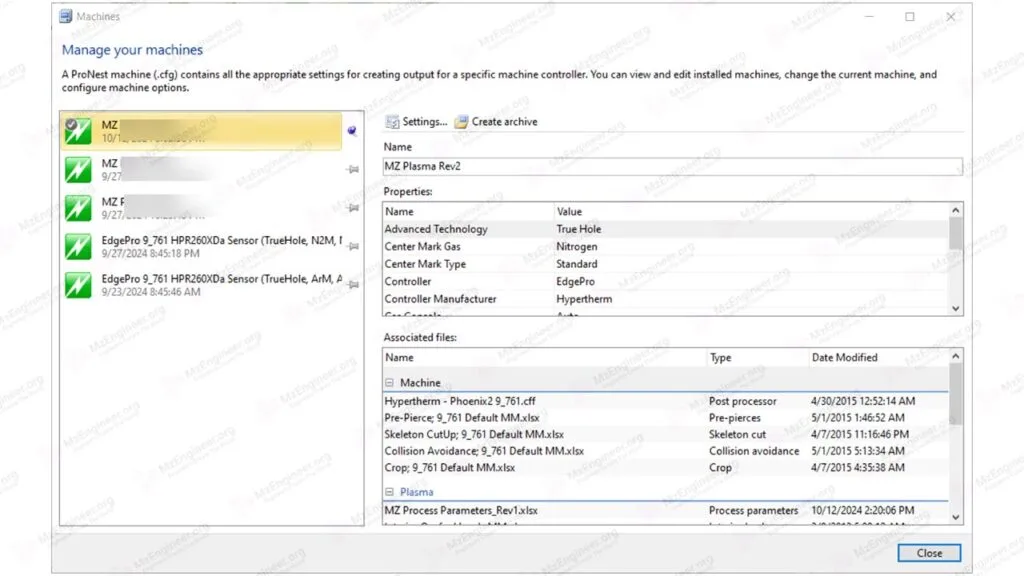Collapse the Machine group in Associated files

(389, 382)
